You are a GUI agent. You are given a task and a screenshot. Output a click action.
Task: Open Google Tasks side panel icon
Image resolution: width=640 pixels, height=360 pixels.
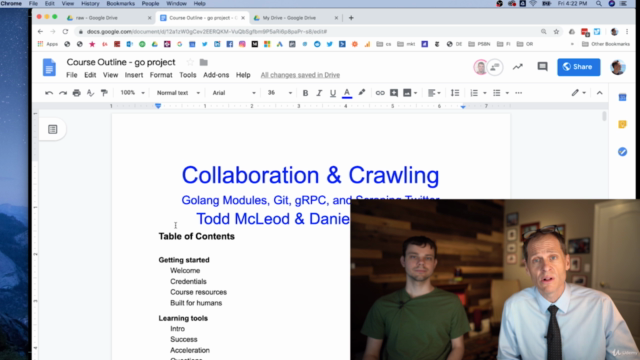click(x=622, y=152)
